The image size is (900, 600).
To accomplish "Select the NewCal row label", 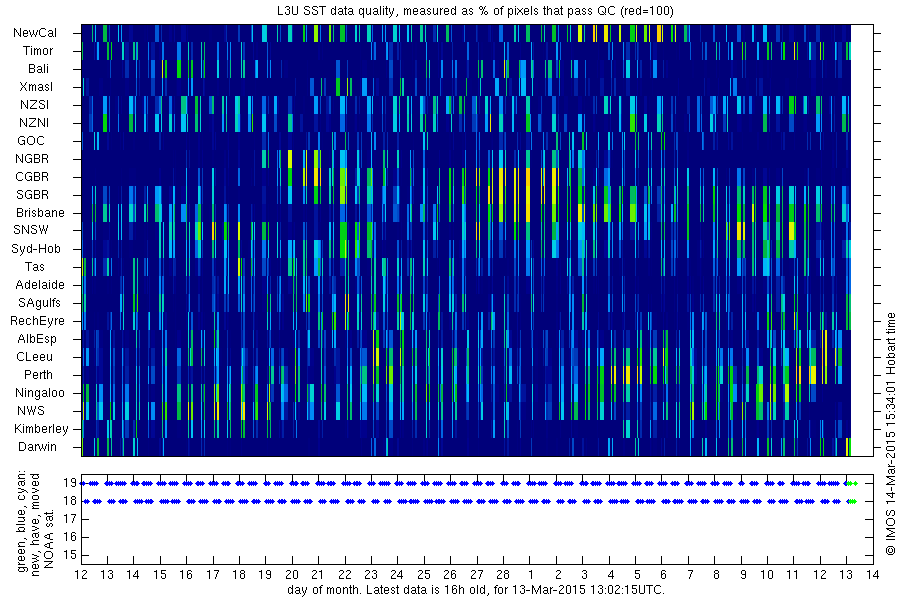I will click(35, 33).
